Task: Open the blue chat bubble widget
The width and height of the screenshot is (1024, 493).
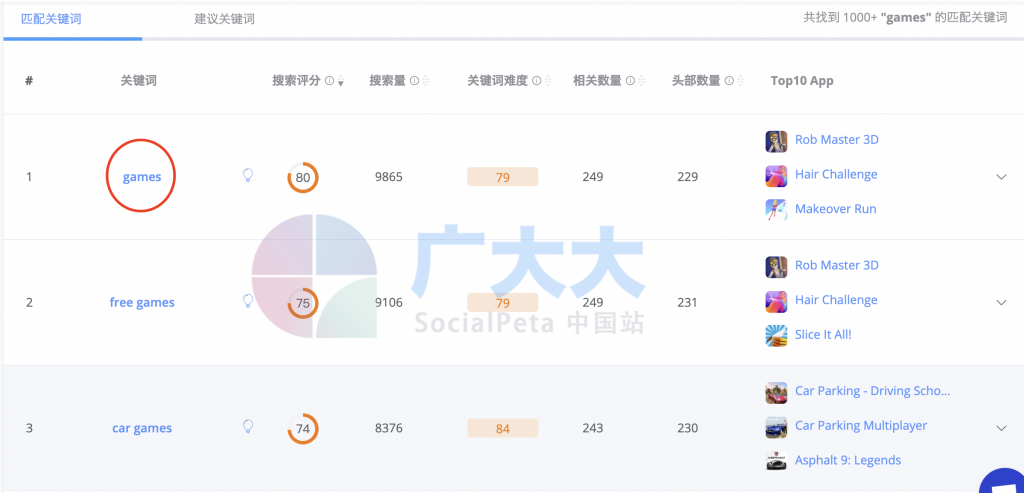Action: 1004,482
